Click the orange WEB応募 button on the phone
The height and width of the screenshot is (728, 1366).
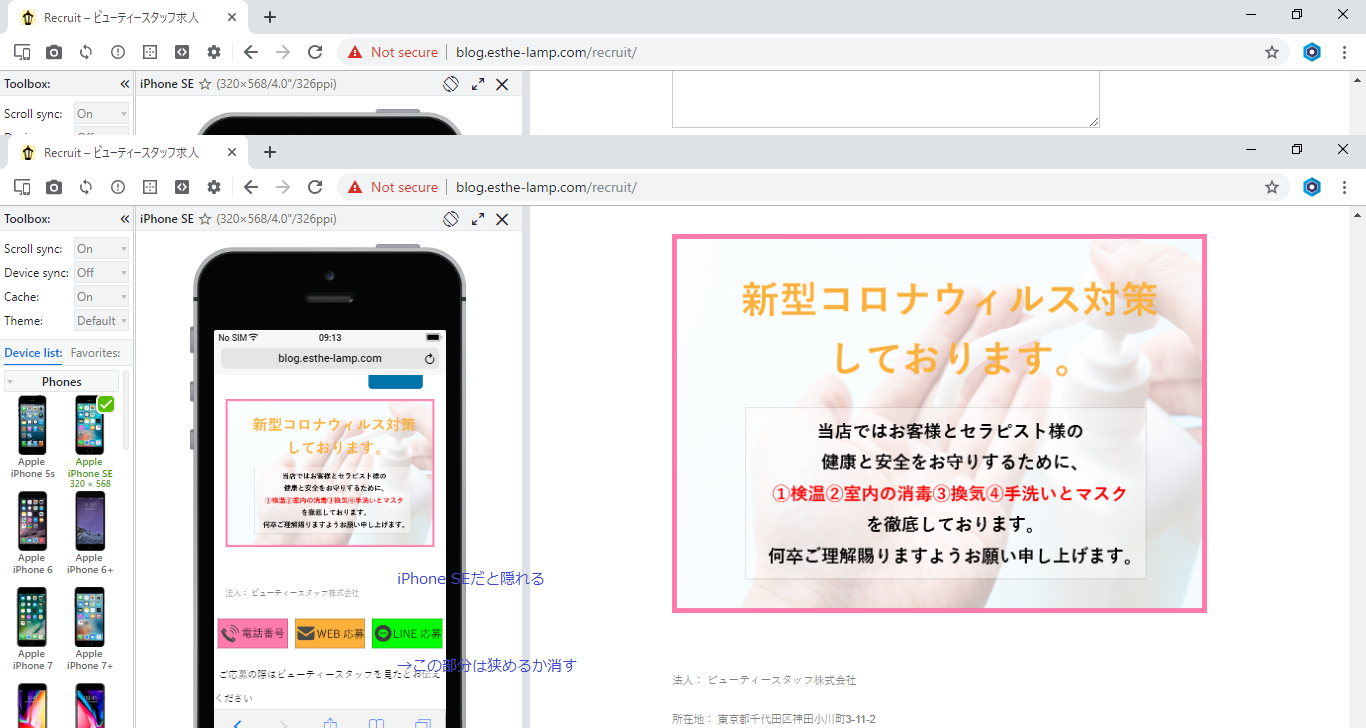click(330, 634)
